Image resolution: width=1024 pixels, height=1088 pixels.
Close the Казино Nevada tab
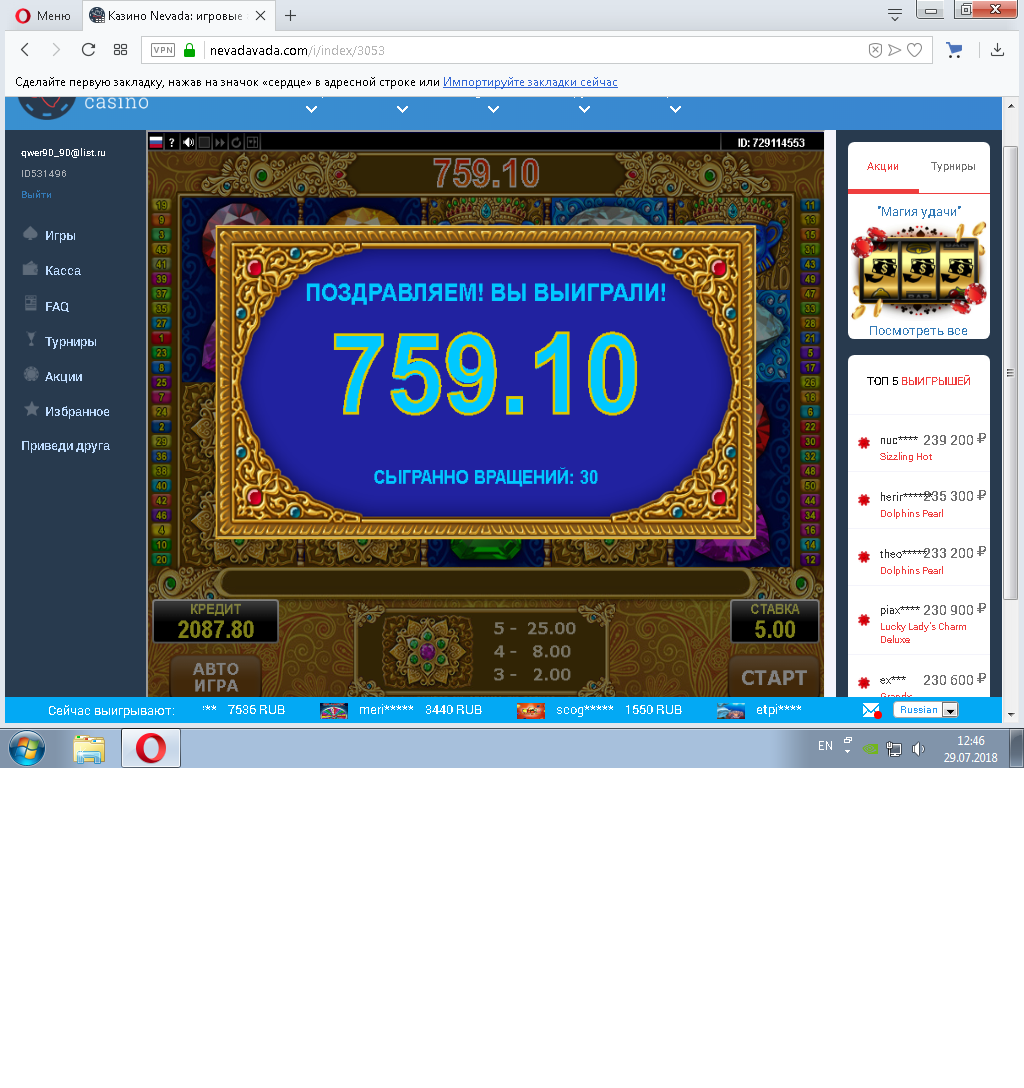[x=260, y=15]
